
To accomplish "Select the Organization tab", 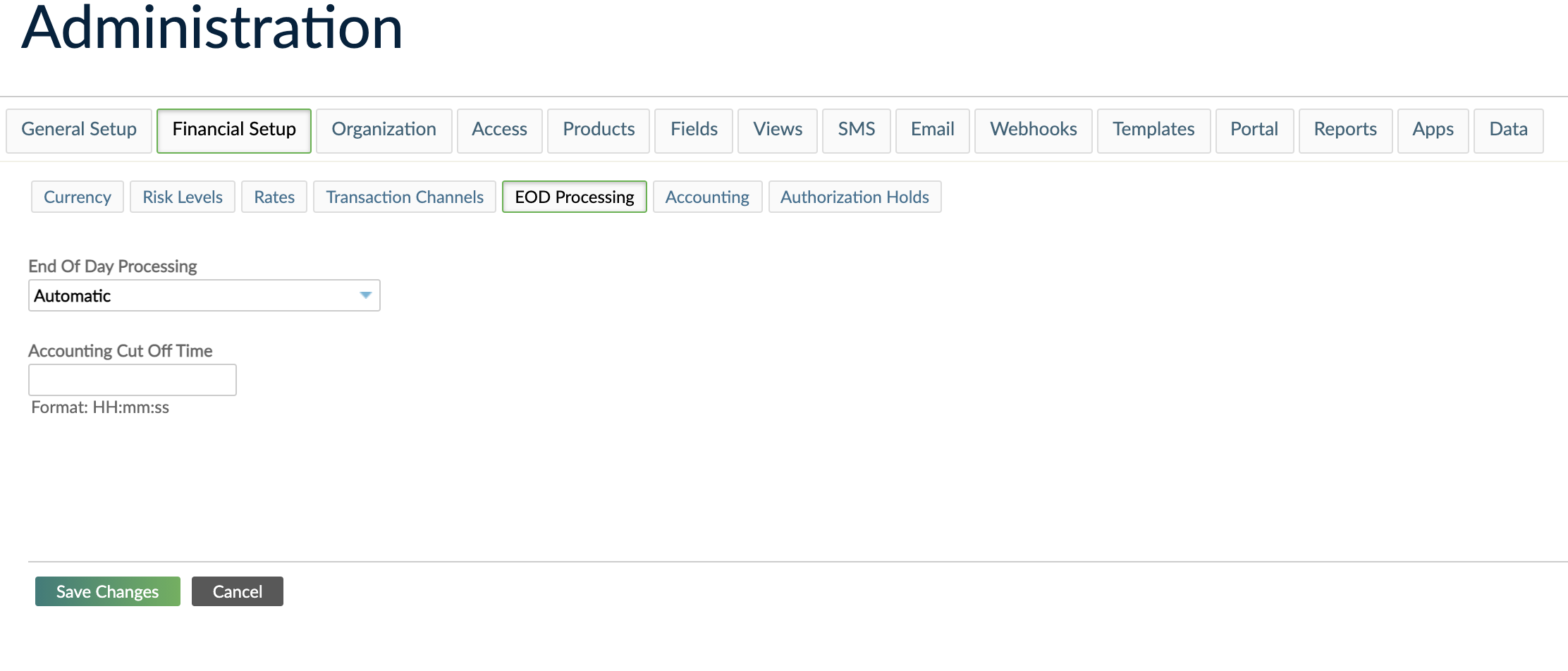I will [x=384, y=130].
